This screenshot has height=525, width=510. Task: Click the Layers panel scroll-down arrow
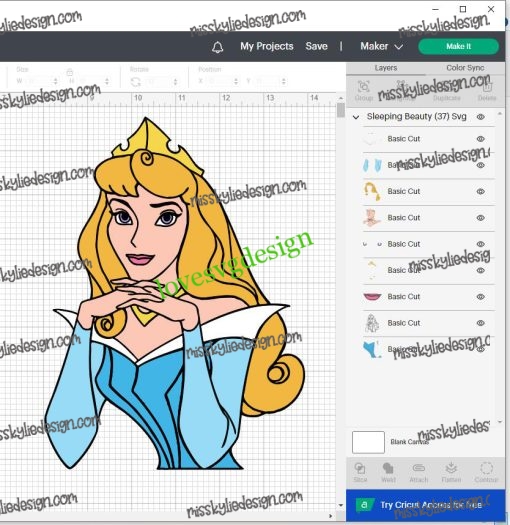(x=500, y=422)
